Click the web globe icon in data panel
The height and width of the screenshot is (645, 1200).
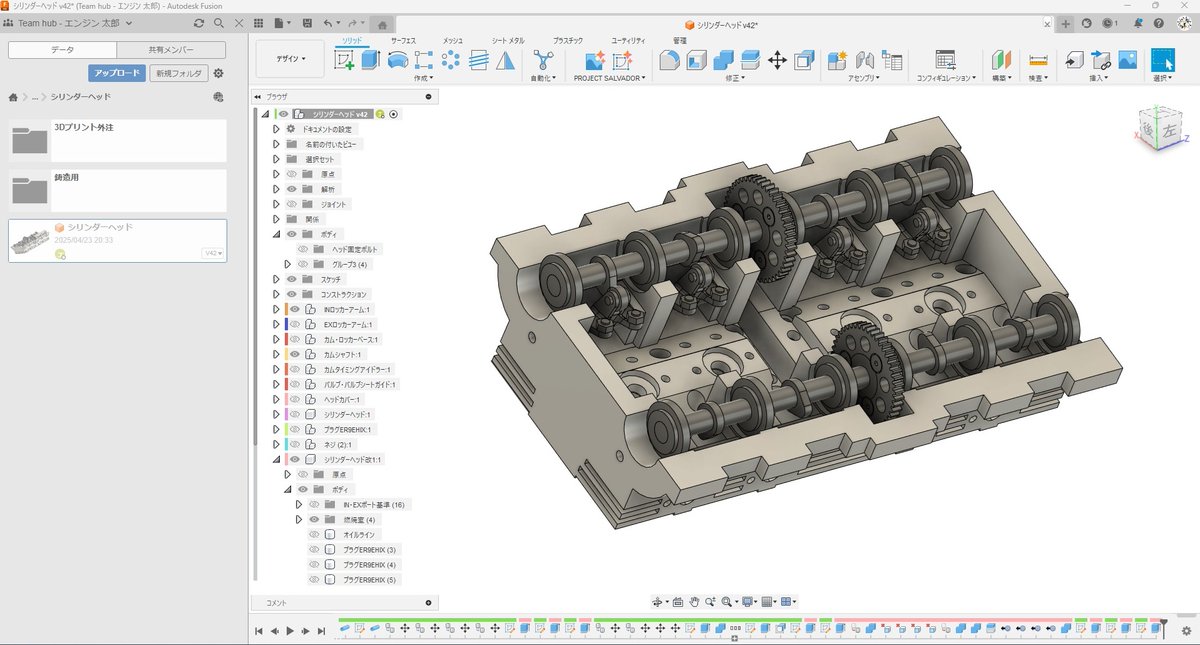tap(218, 97)
